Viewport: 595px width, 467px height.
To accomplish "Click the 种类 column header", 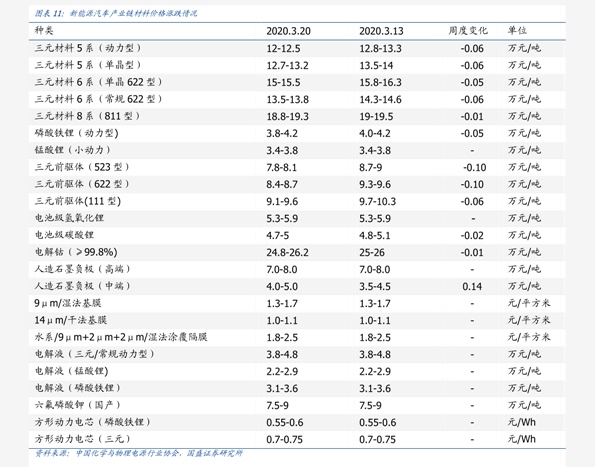I will pyautogui.click(x=44, y=30).
